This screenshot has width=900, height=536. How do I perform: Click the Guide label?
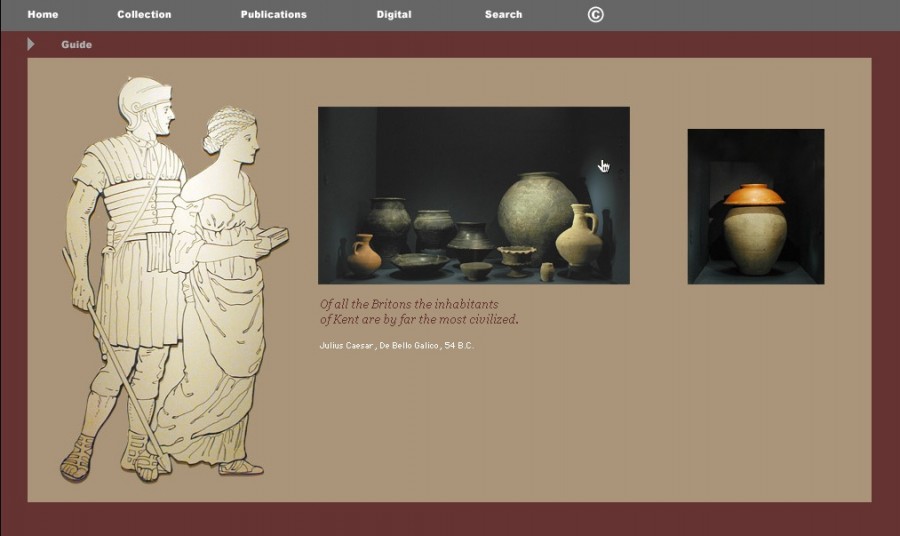point(76,44)
